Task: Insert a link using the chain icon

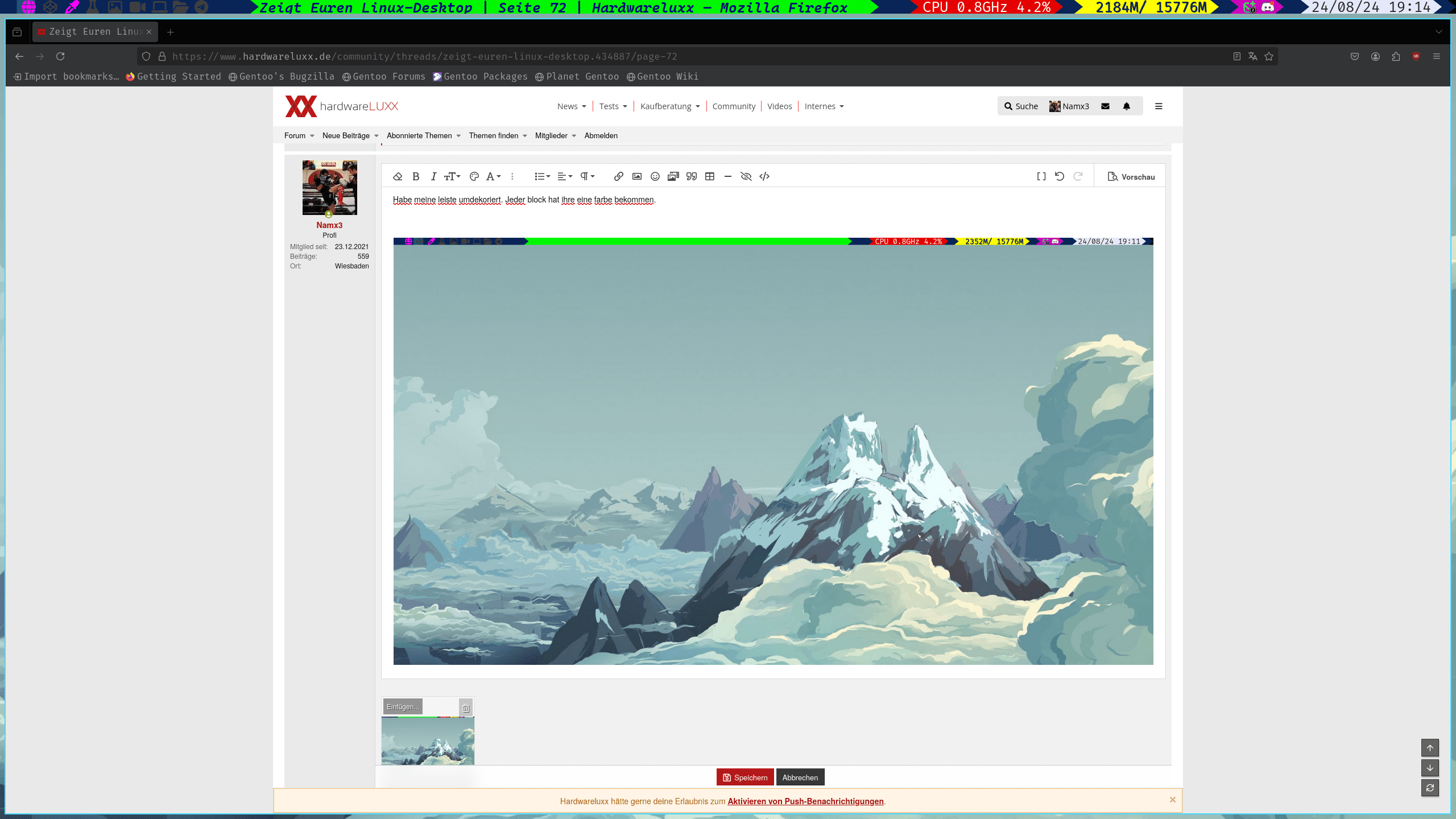Action: [619, 177]
